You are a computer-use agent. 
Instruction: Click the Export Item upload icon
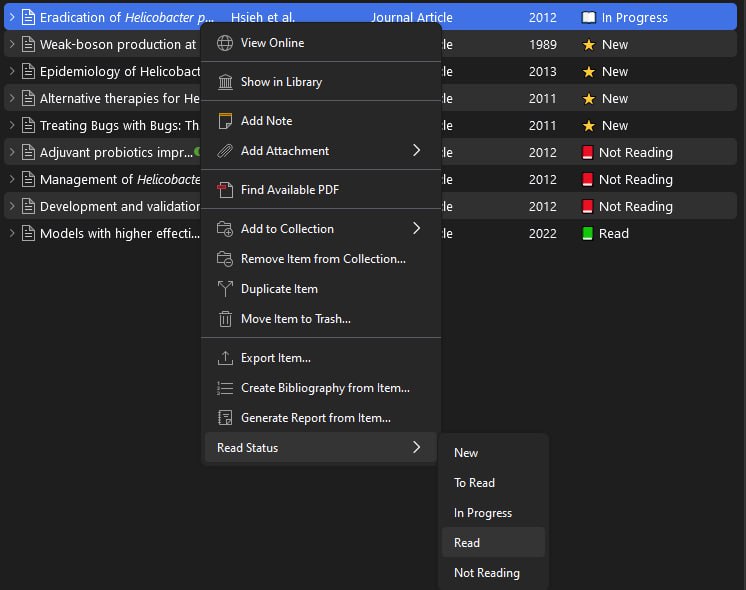click(x=225, y=358)
